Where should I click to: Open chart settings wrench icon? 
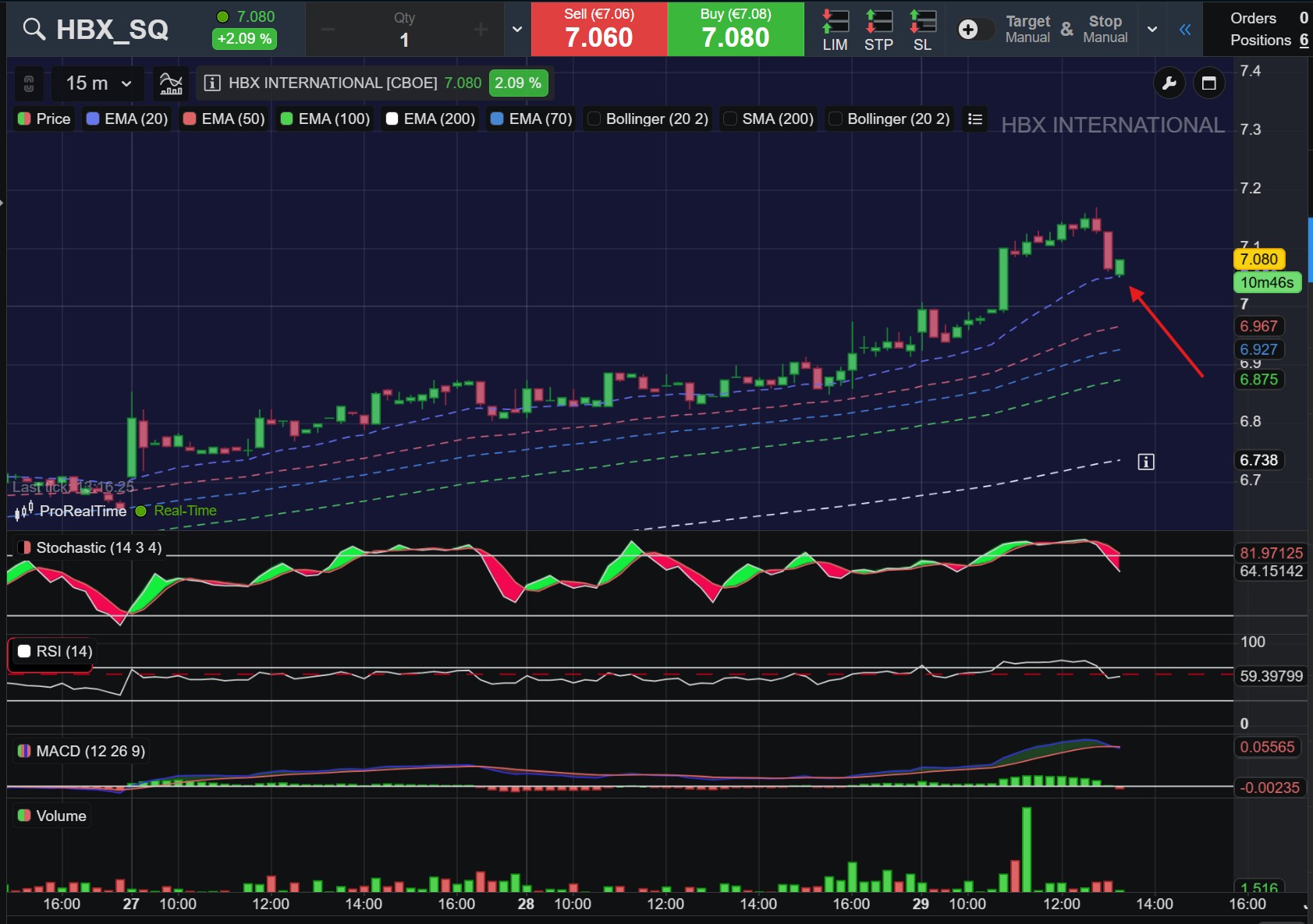1169,83
